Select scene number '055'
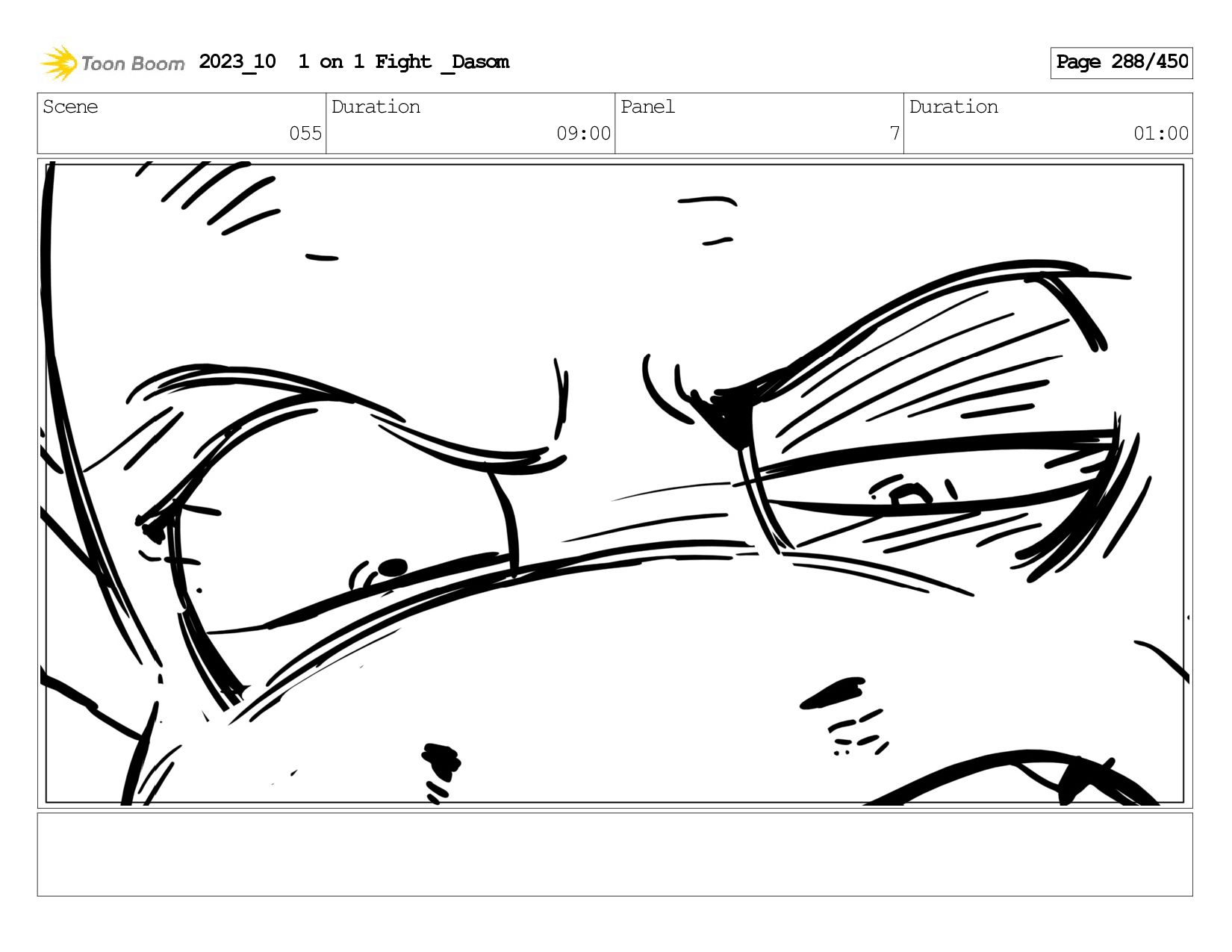Screen dimensions: 1232x952 305,134
